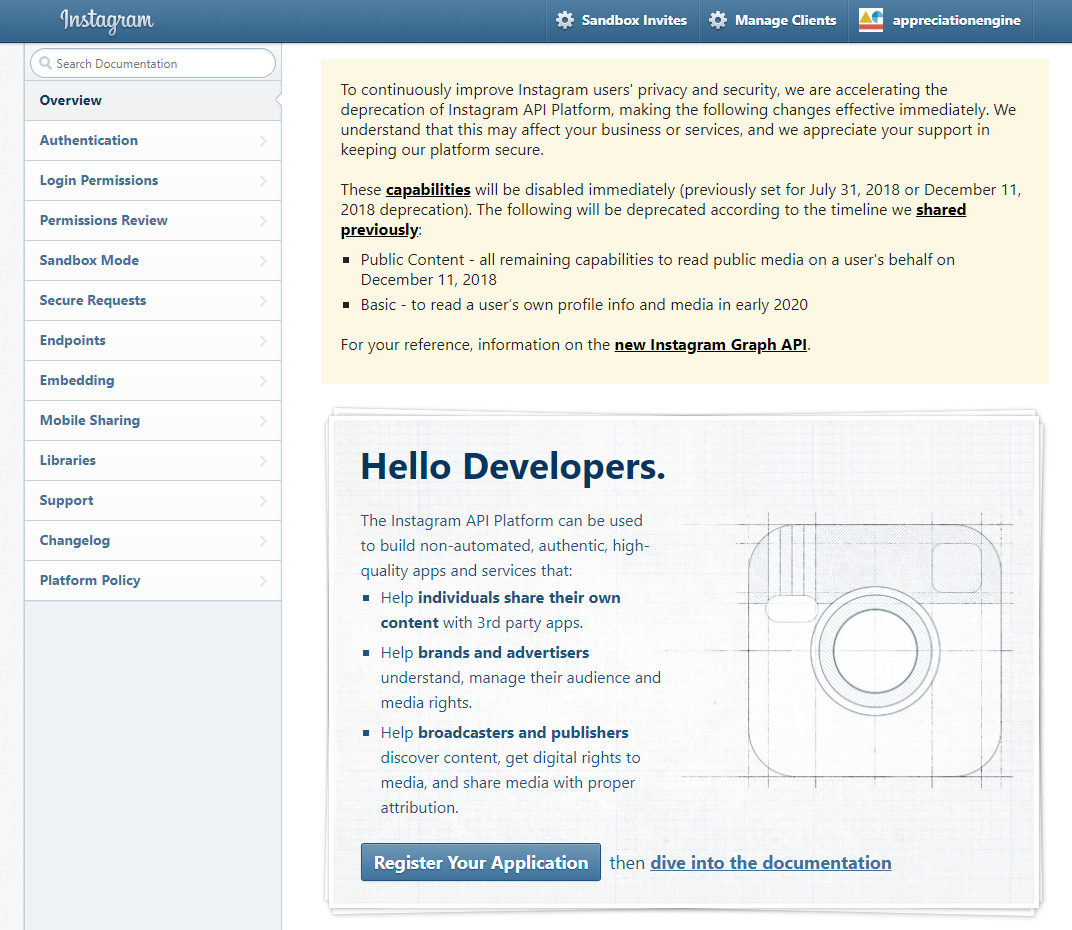Expand Embedding with its chevron arrow
Screen dimensions: 1072x930
click(x=263, y=381)
